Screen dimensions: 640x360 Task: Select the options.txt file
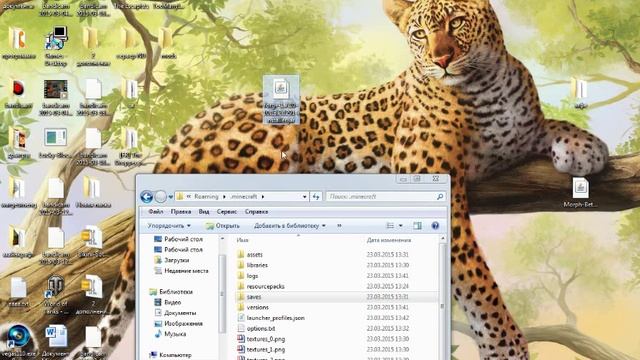tap(261, 329)
